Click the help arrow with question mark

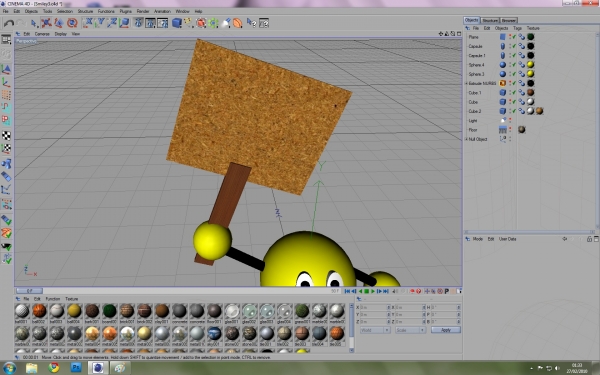(x=251, y=23)
